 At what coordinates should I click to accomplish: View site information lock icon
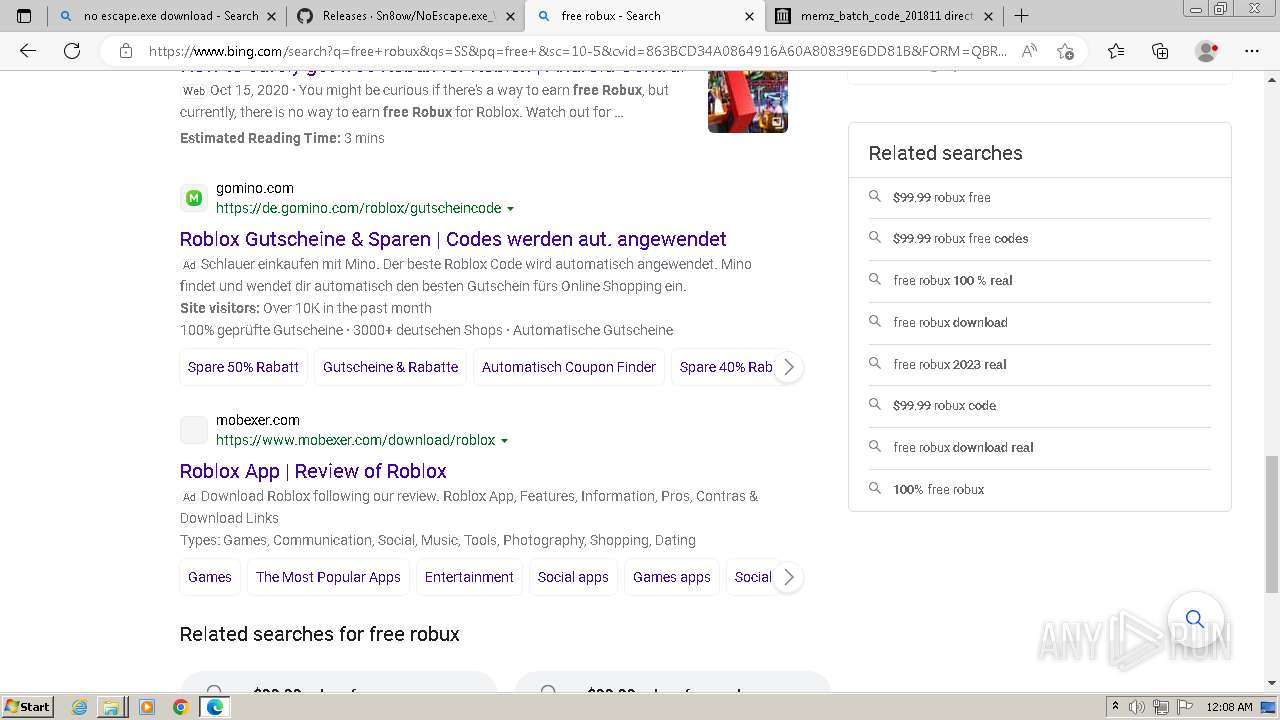tap(126, 51)
